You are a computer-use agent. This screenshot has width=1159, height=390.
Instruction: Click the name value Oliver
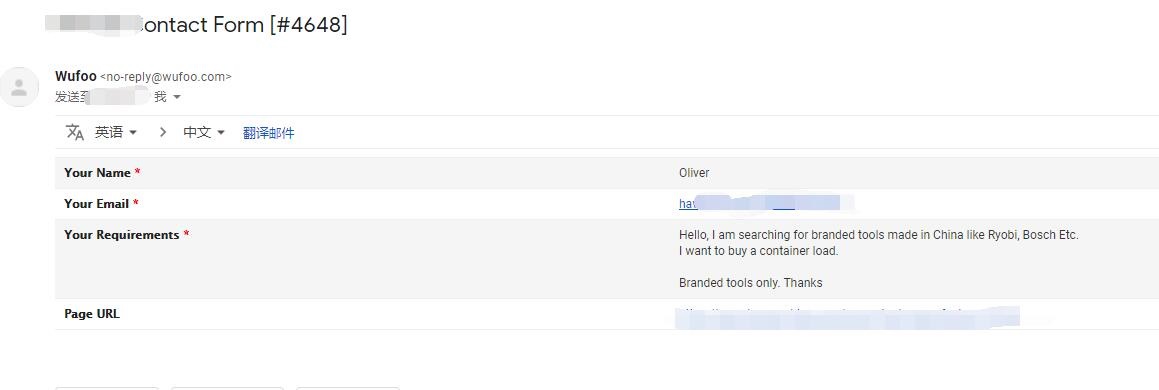pyautogui.click(x=694, y=173)
